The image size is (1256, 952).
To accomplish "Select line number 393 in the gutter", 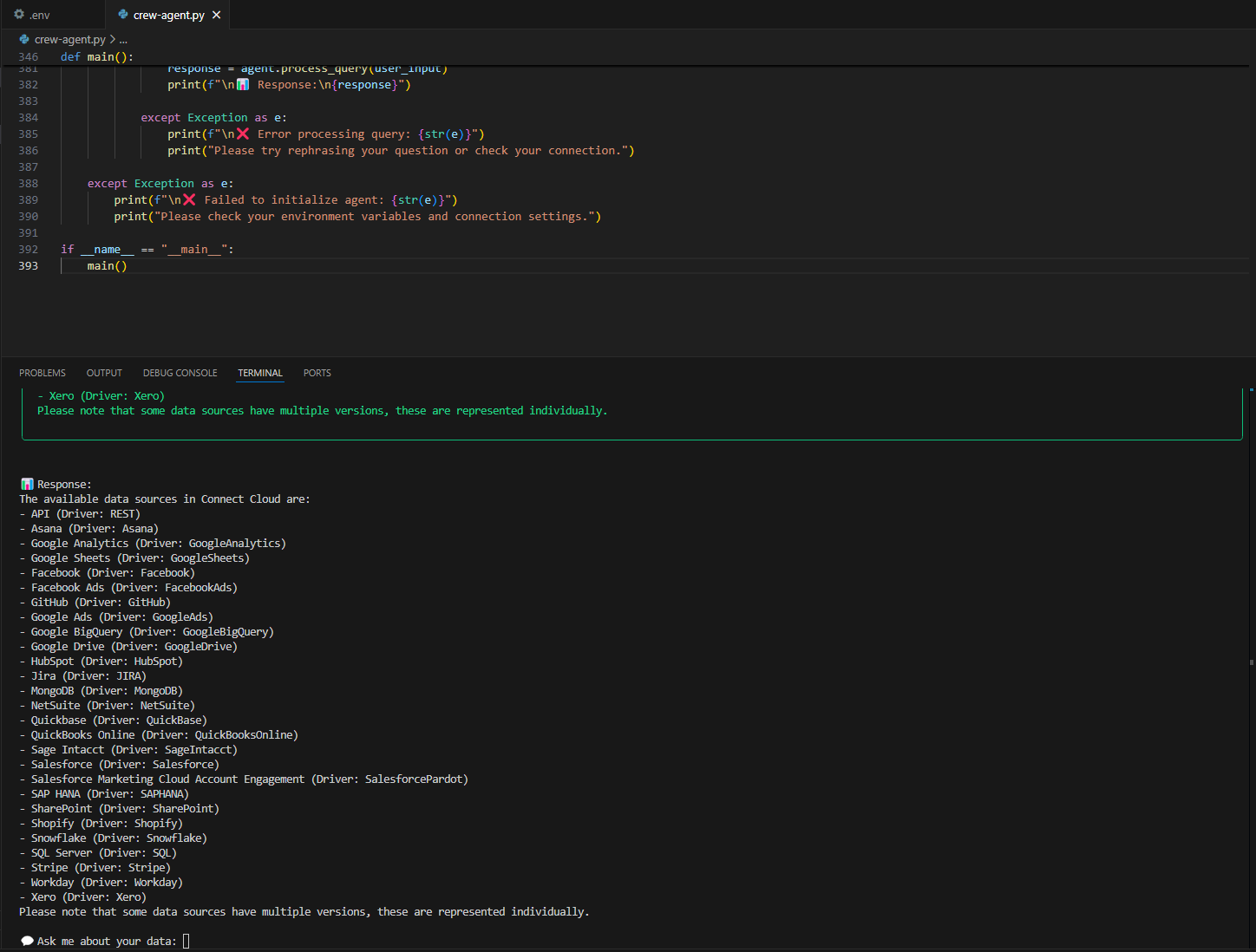I will click(29, 265).
